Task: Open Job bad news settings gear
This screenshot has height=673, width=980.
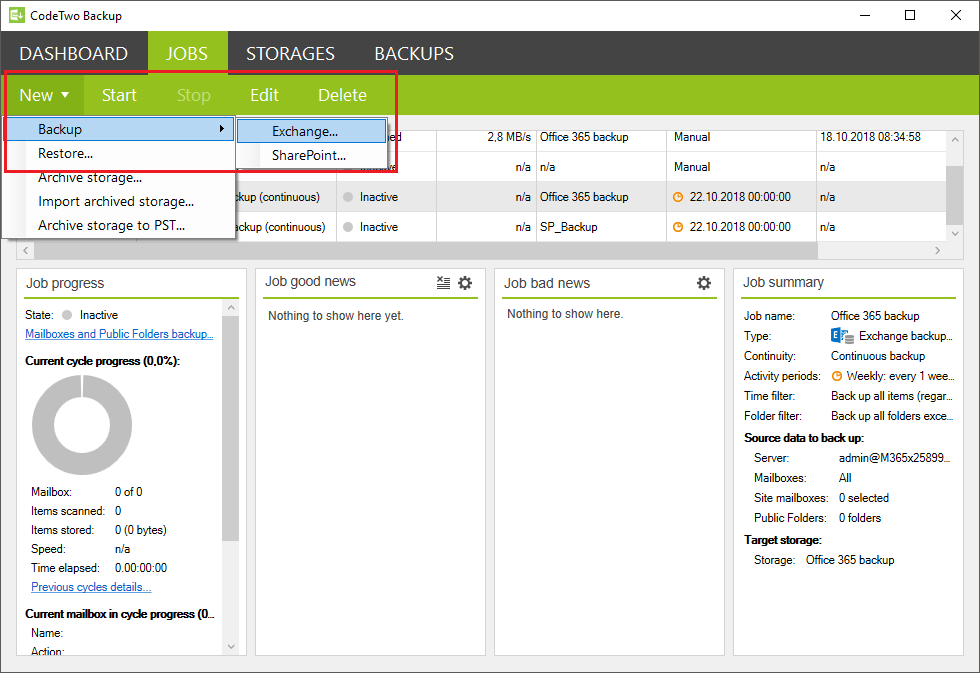Action: click(x=704, y=283)
